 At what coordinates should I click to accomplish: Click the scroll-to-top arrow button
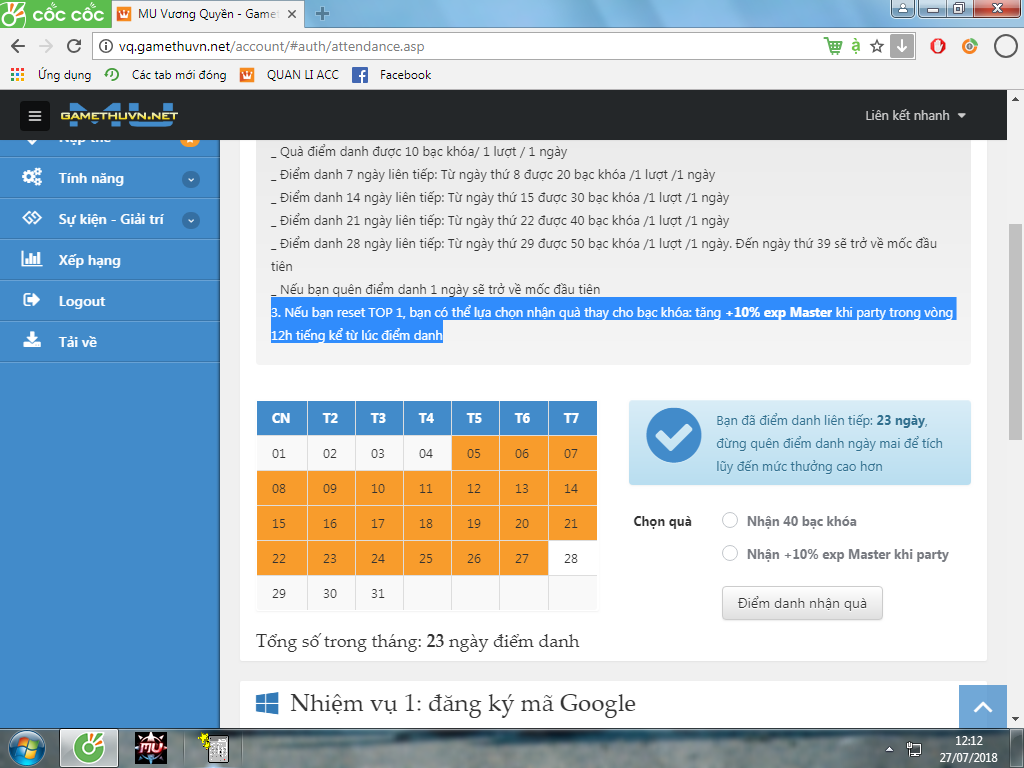(x=982, y=708)
